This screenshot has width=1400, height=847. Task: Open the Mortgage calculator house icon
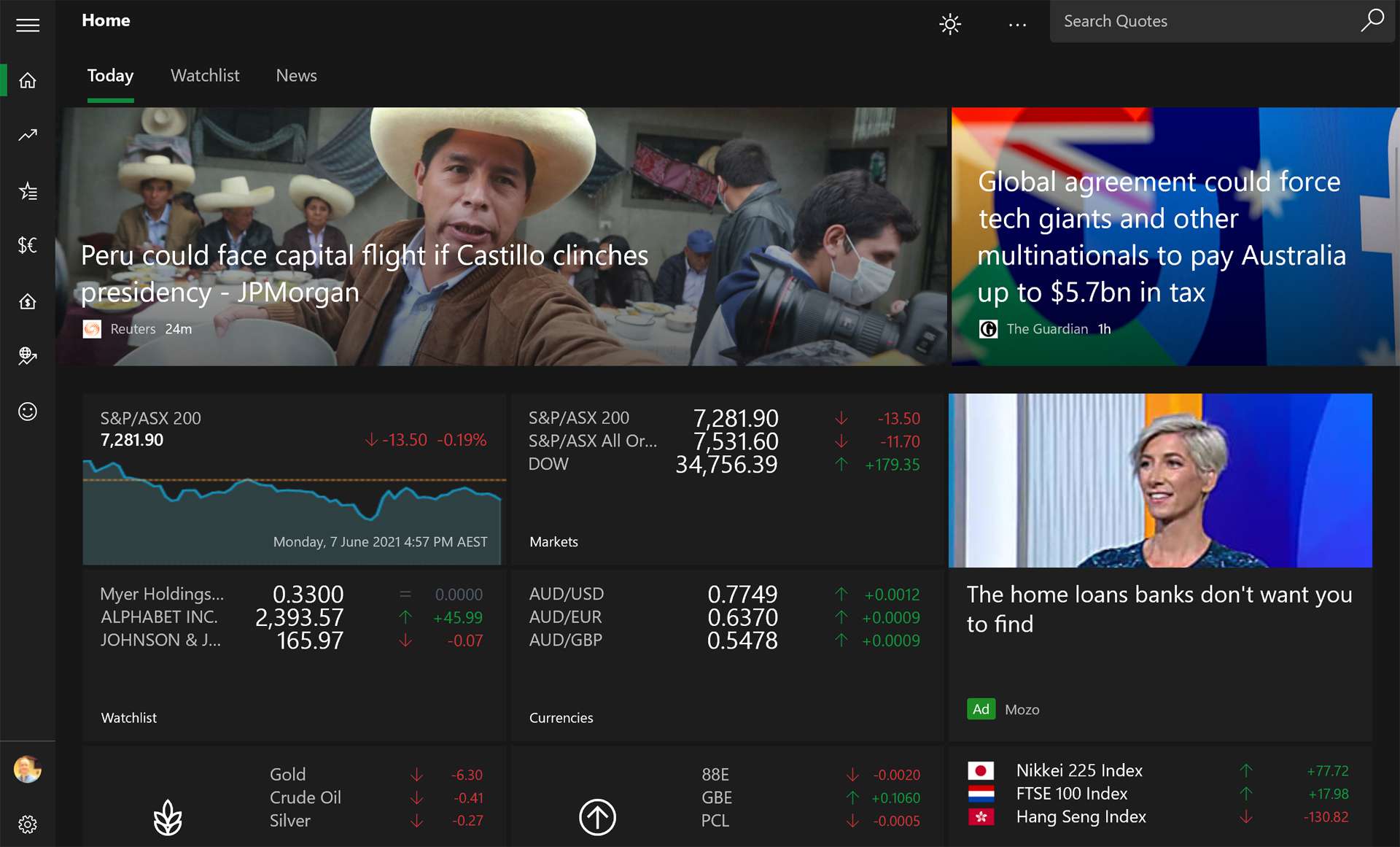click(28, 301)
